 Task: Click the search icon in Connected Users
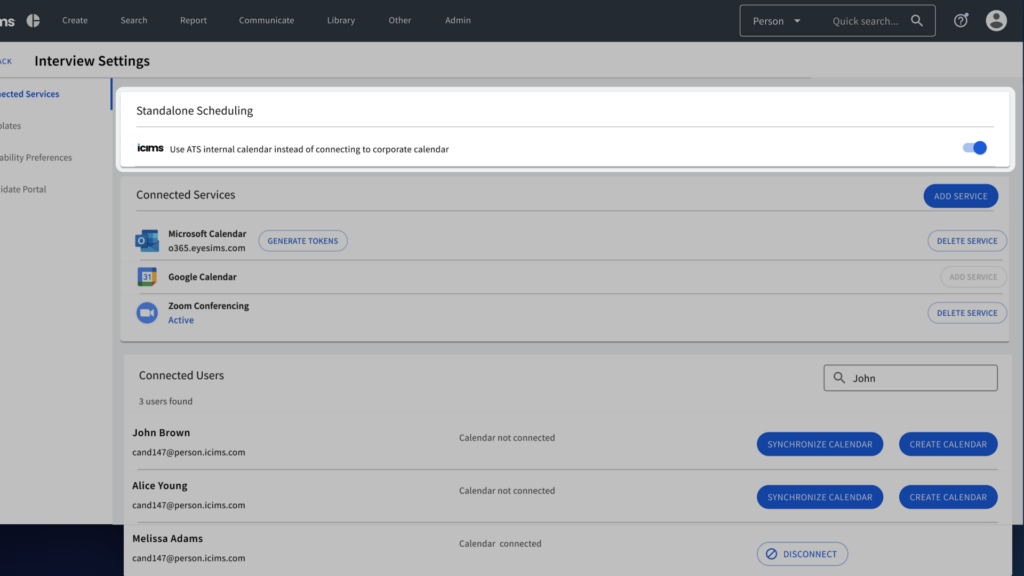[x=838, y=378]
